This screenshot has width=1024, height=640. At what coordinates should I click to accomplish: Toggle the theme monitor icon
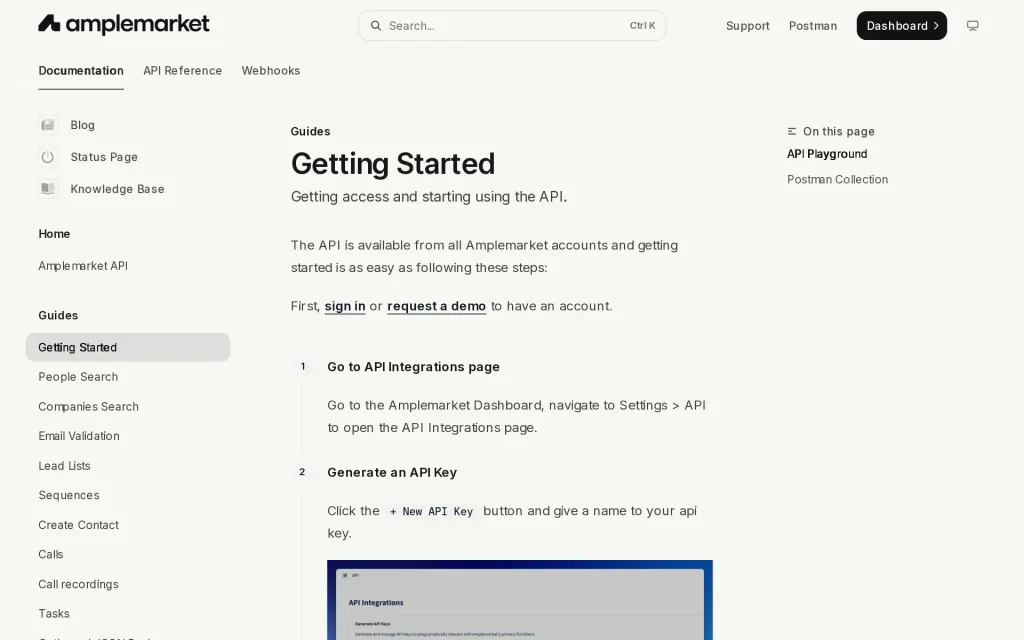coord(972,25)
